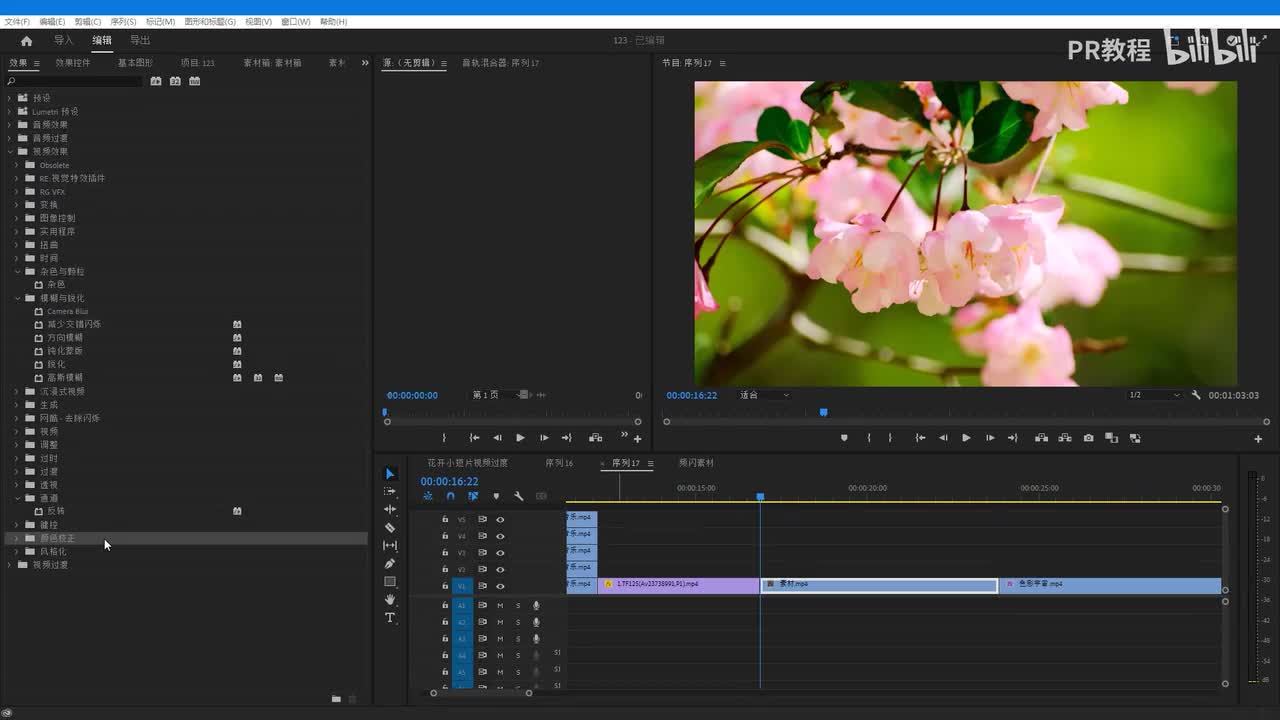1280x720 pixels.
Task: Select the Hand tool
Action: 390,600
